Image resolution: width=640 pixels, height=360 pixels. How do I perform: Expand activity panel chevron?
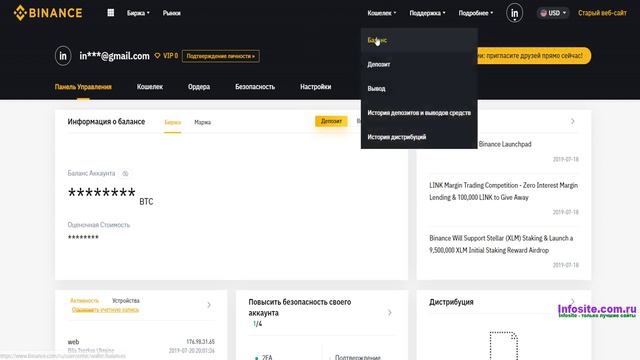click(x=209, y=305)
